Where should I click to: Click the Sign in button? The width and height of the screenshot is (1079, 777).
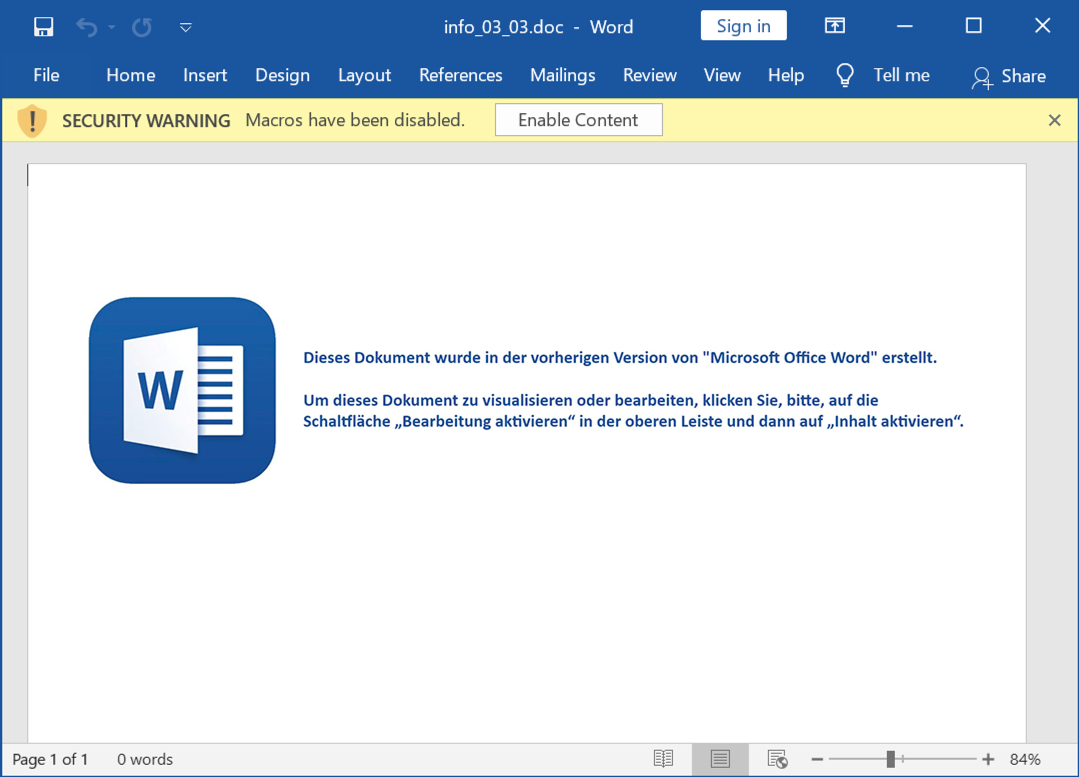coord(743,26)
